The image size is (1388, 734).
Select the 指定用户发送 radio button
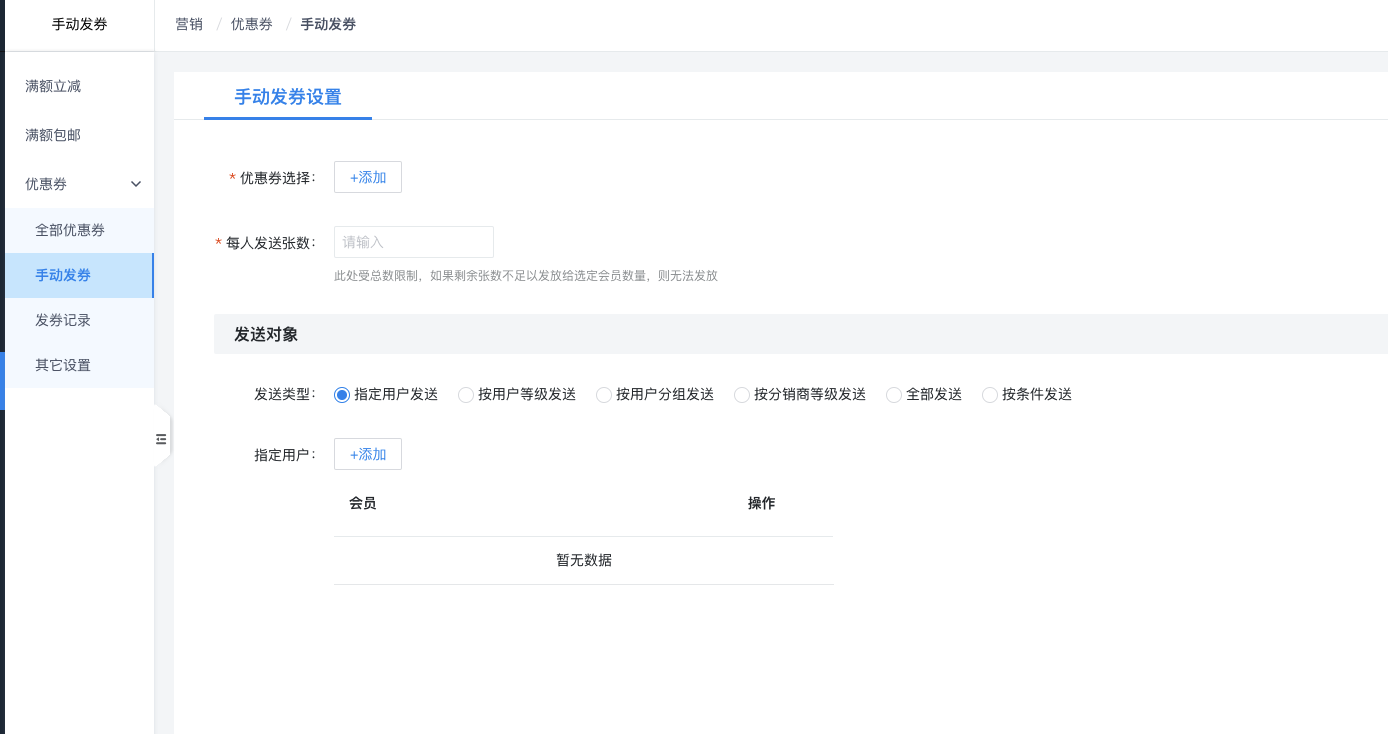(x=341, y=395)
